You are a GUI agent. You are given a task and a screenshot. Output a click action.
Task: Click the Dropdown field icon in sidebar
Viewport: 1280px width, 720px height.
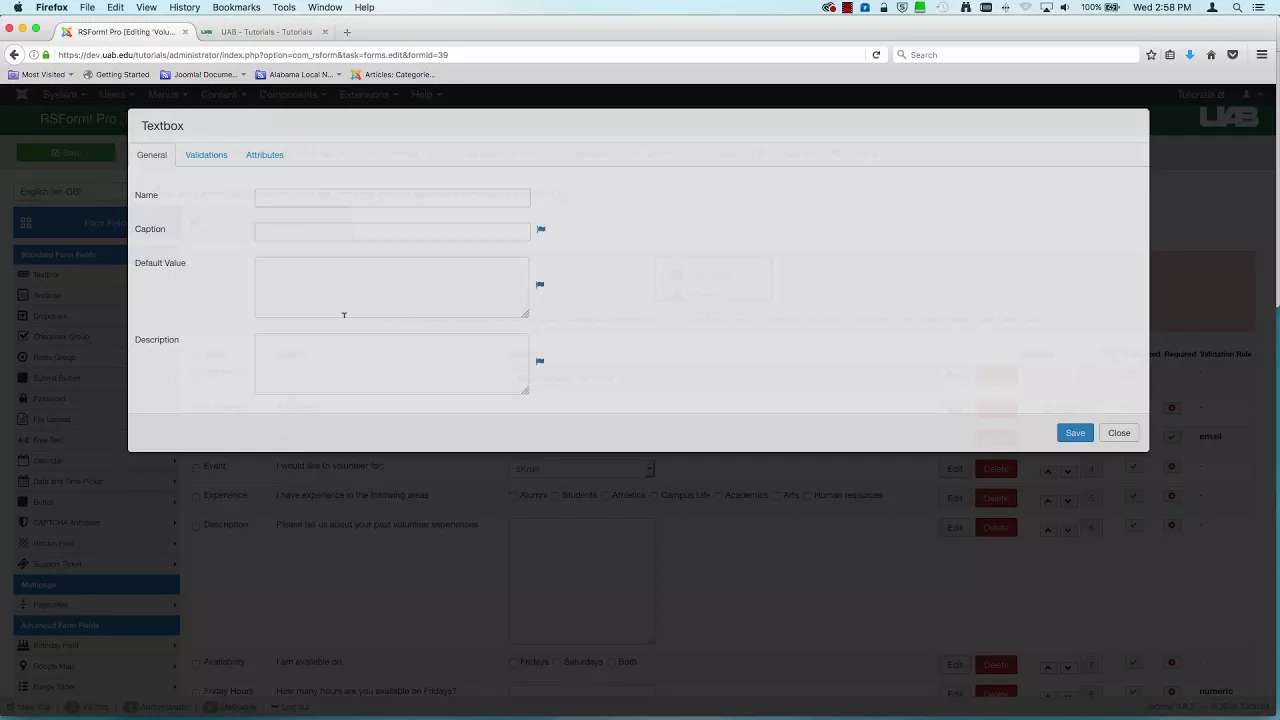click(23, 316)
